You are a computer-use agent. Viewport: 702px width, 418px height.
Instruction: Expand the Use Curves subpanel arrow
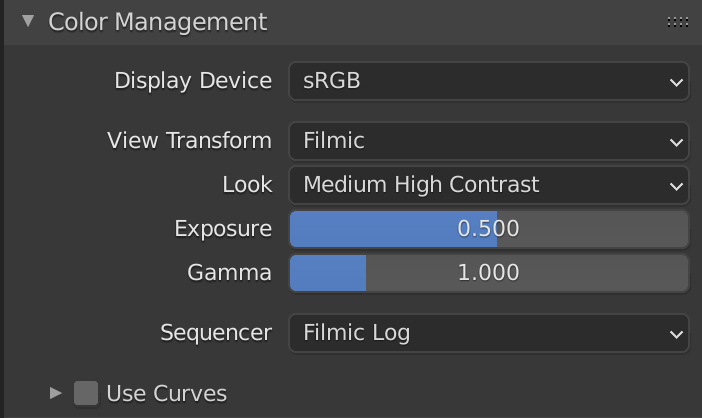[x=56, y=393]
